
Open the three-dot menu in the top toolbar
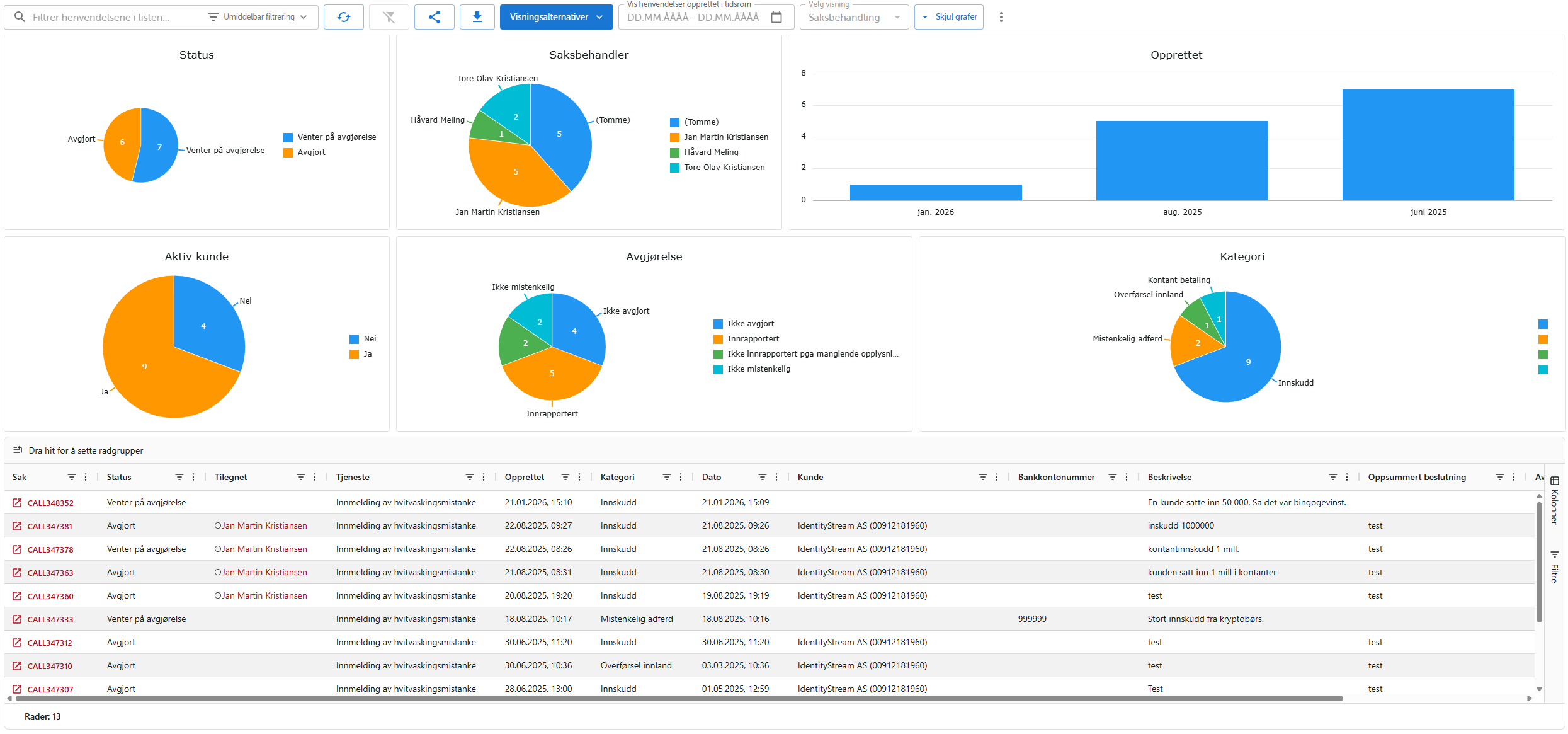tap(1001, 17)
